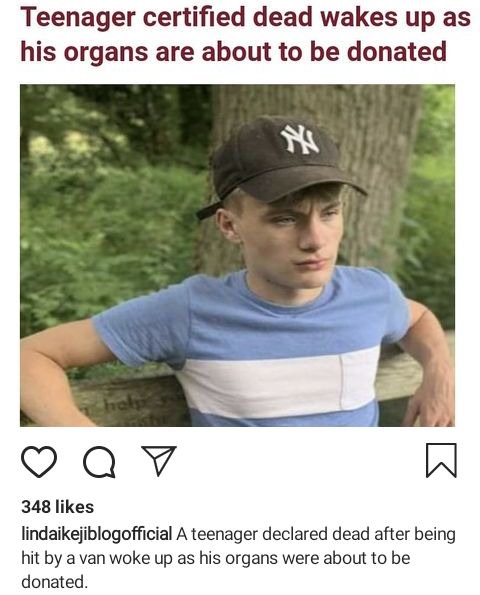Tap the teenager photo in the post
This screenshot has height=595, width=480.
click(x=238, y=255)
